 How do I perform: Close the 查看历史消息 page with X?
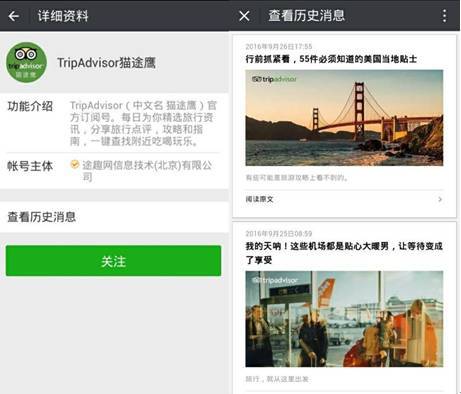tap(244, 16)
